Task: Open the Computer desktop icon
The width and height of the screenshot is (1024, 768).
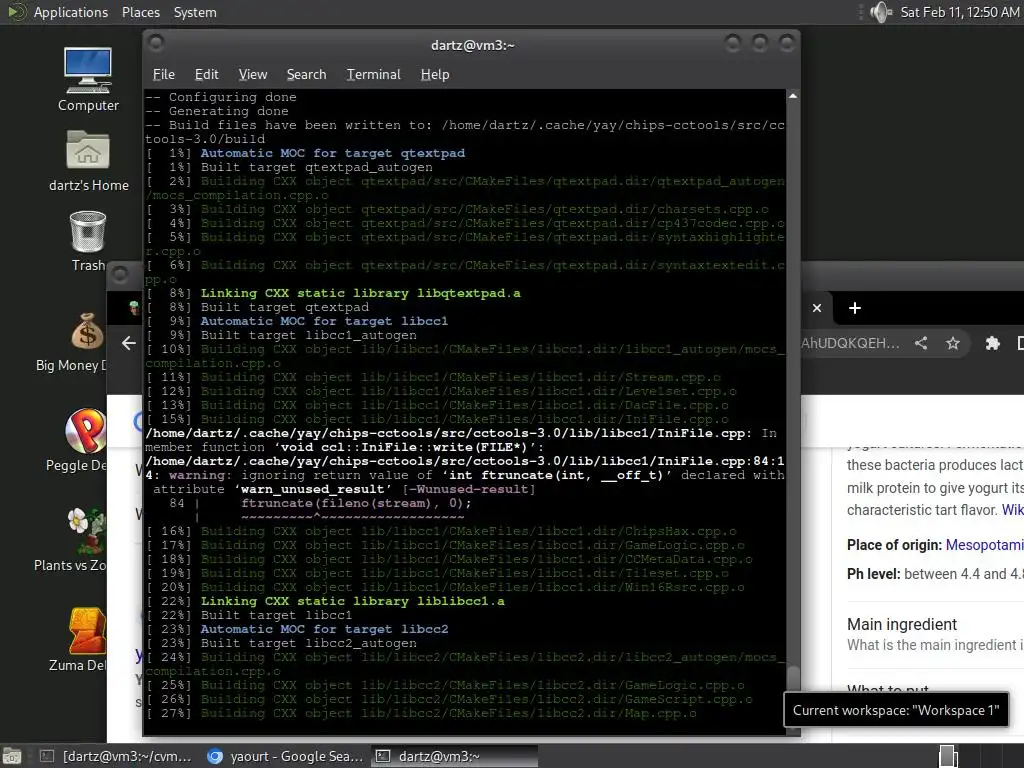Action: [x=88, y=80]
